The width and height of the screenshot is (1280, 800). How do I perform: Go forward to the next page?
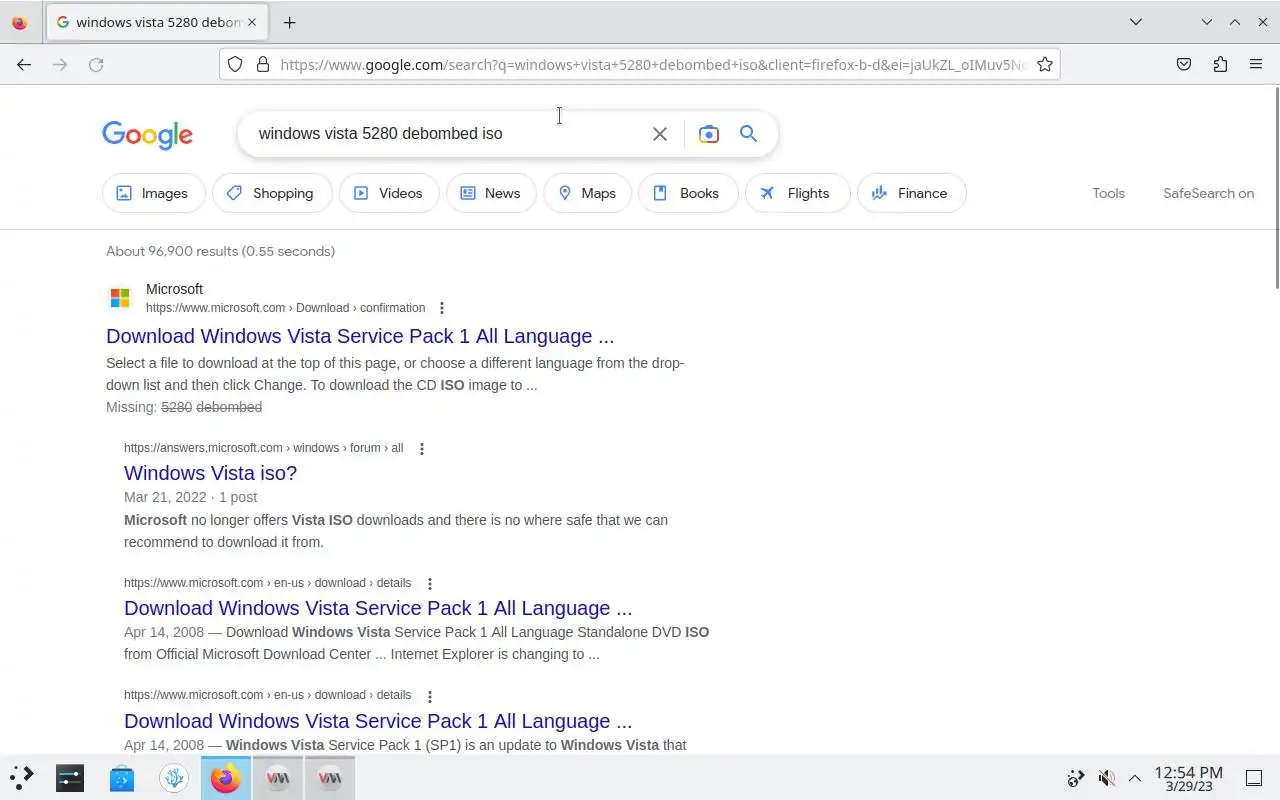coord(60,64)
